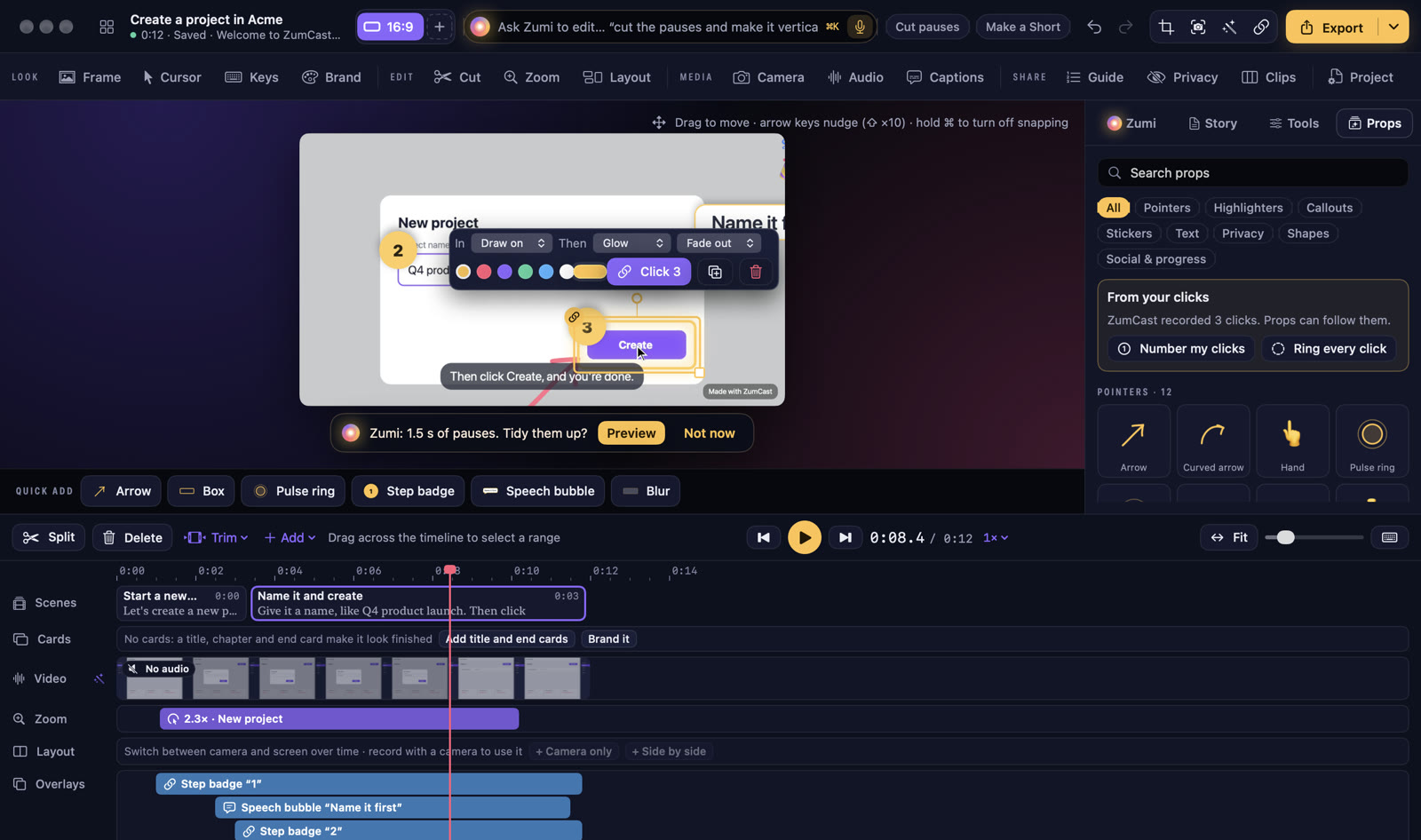
Task: Switch to the Zumi tab
Action: click(1131, 123)
